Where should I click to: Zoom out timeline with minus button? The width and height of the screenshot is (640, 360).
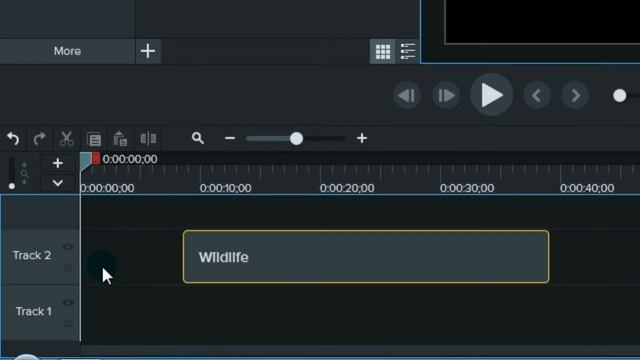click(x=230, y=138)
